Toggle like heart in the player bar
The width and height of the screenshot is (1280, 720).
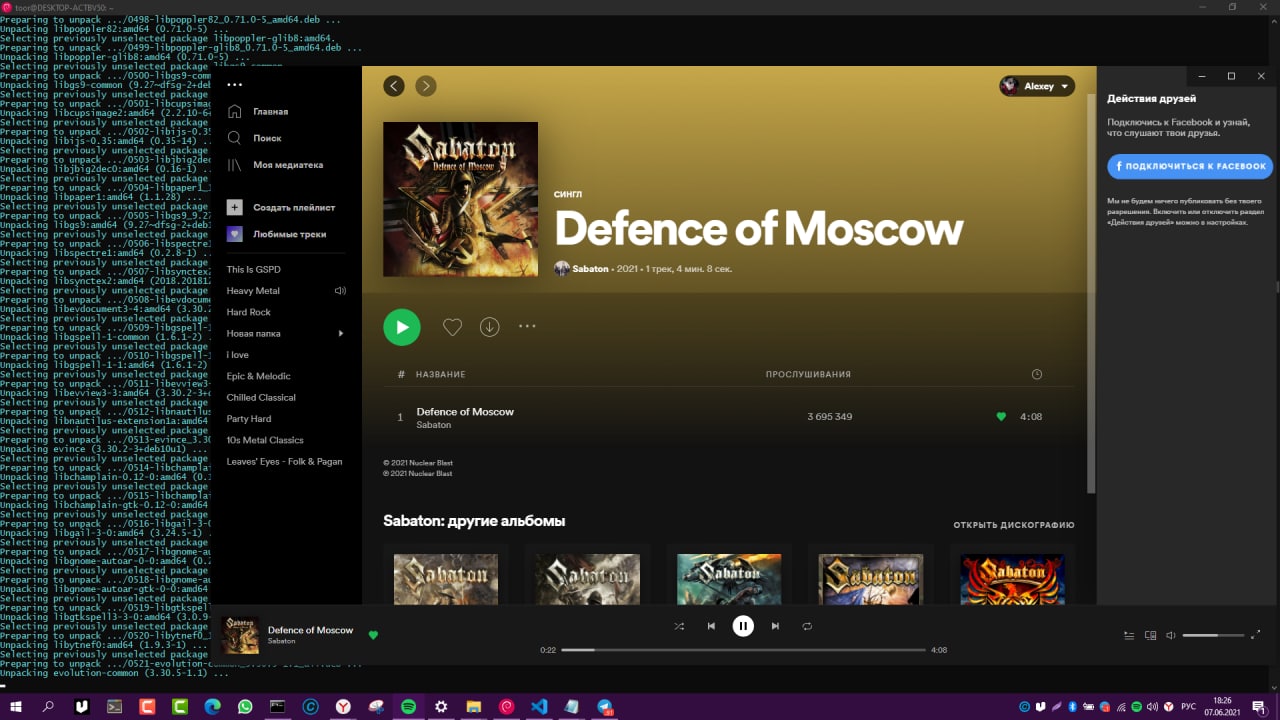374,635
